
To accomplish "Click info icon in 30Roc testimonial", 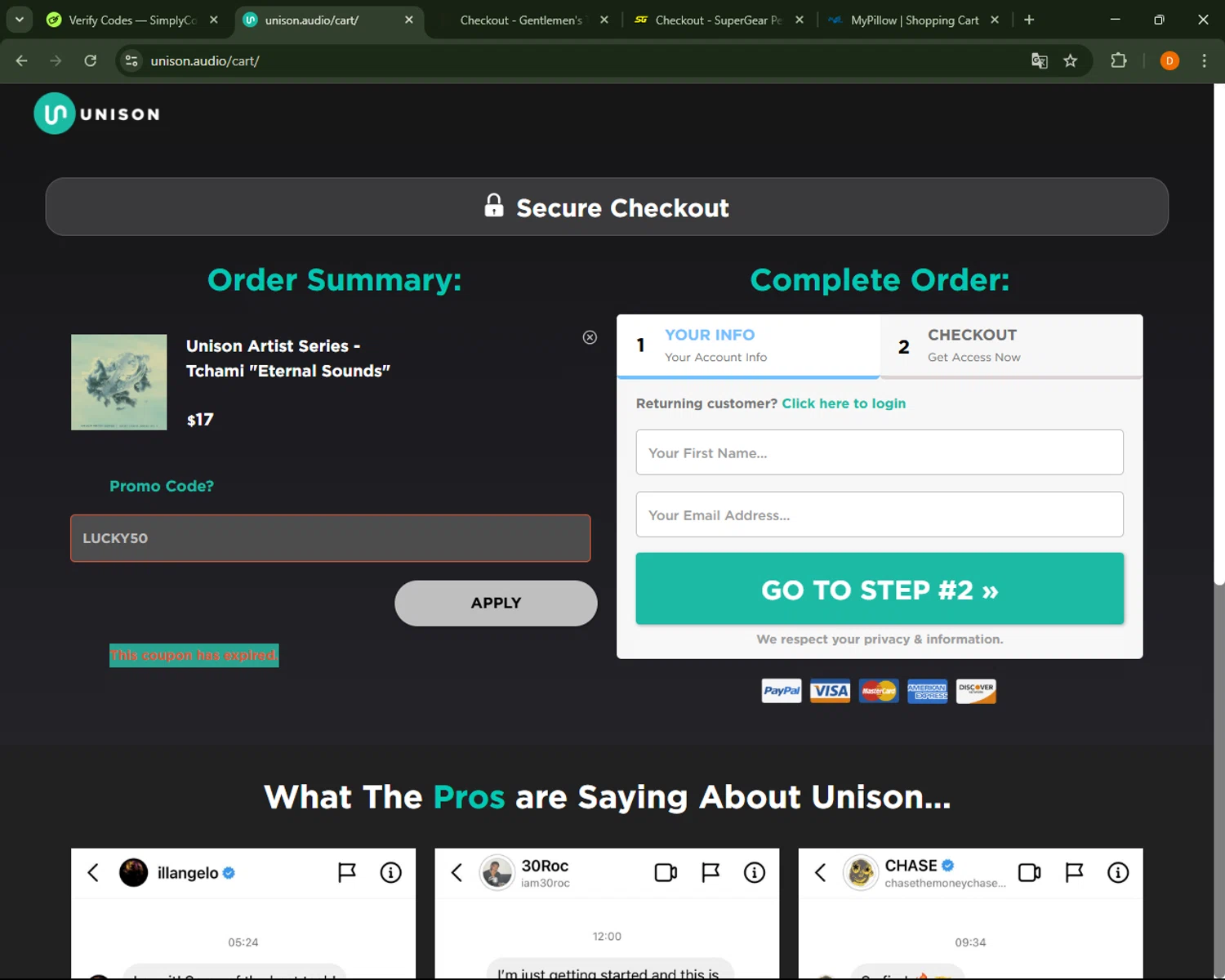I will point(755,872).
